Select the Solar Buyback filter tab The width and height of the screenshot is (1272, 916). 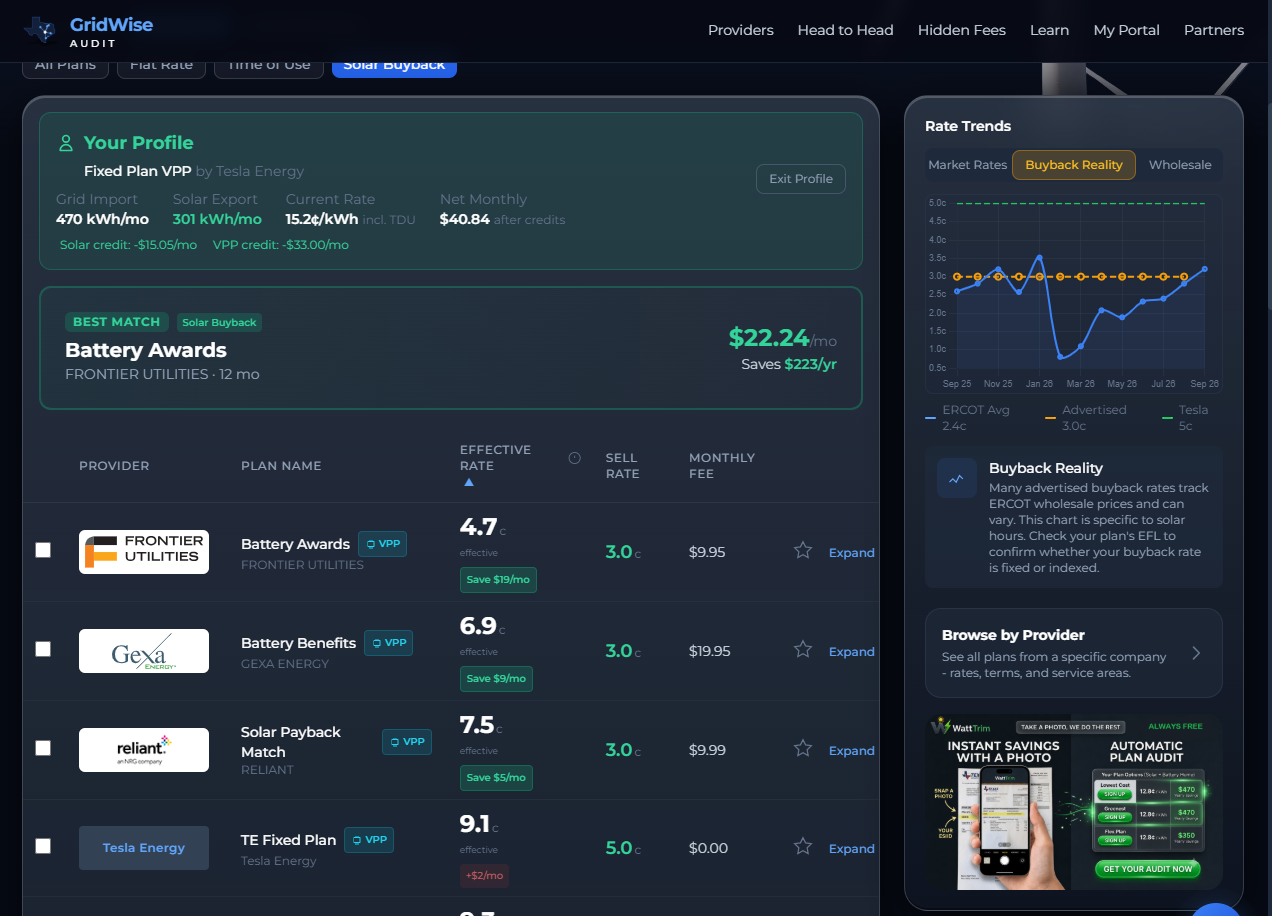[x=394, y=67]
